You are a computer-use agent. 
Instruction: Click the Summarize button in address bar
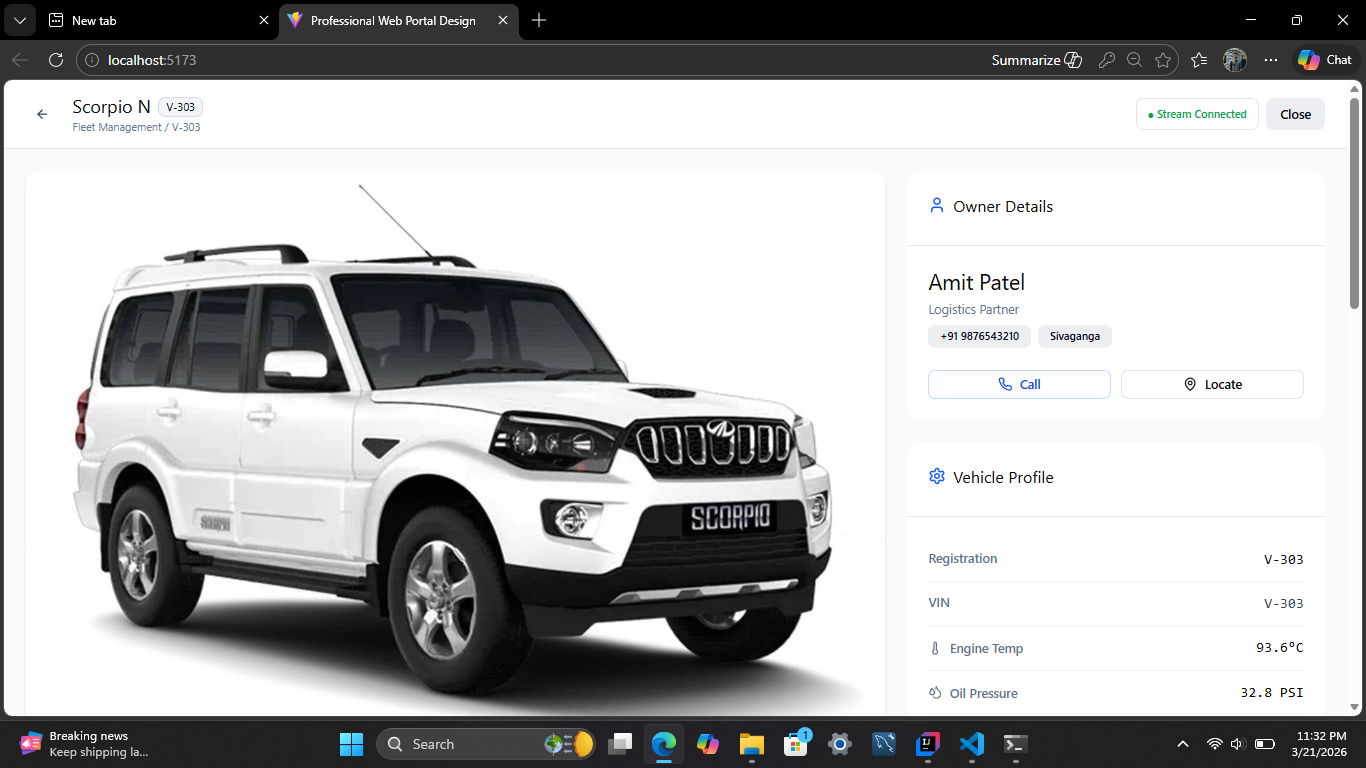point(1037,60)
